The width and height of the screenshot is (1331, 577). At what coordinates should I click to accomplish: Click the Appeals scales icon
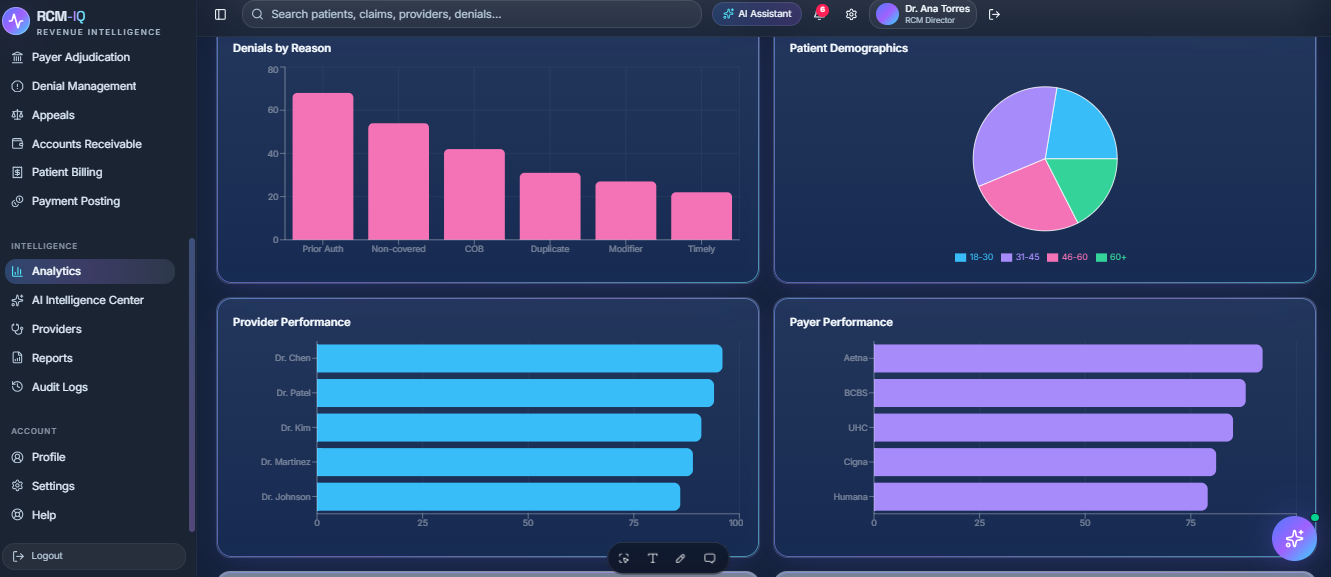[x=17, y=115]
